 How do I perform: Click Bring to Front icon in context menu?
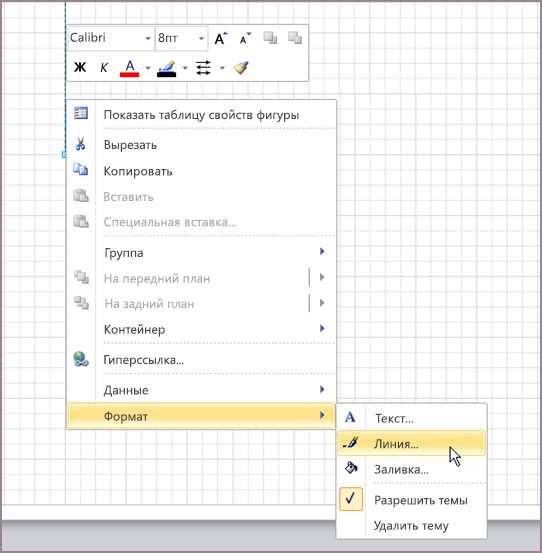pyautogui.click(x=81, y=277)
